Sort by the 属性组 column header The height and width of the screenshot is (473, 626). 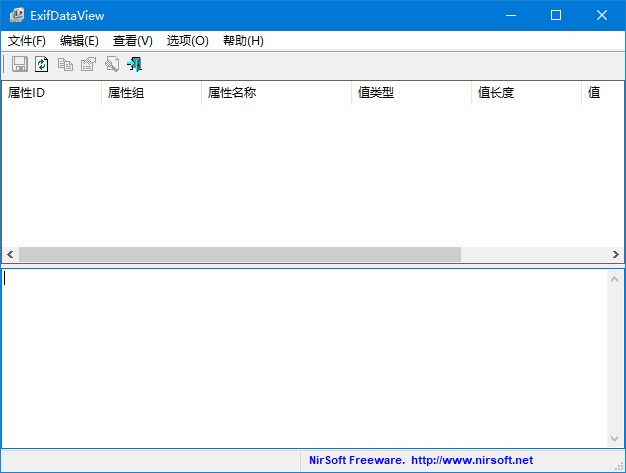point(150,93)
